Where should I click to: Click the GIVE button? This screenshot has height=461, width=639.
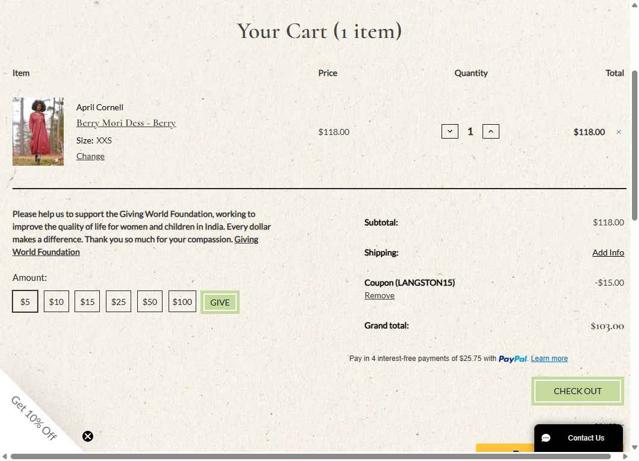(220, 302)
